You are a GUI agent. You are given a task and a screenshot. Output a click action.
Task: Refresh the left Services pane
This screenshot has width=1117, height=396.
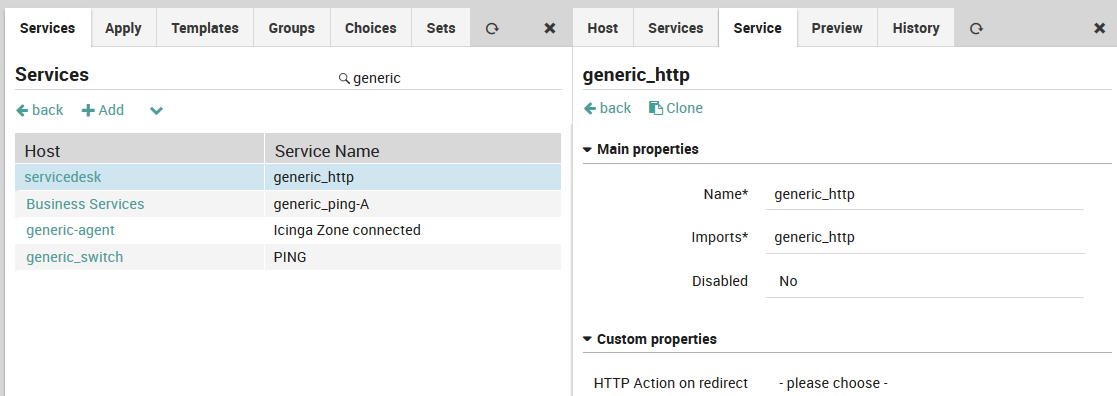pos(492,28)
